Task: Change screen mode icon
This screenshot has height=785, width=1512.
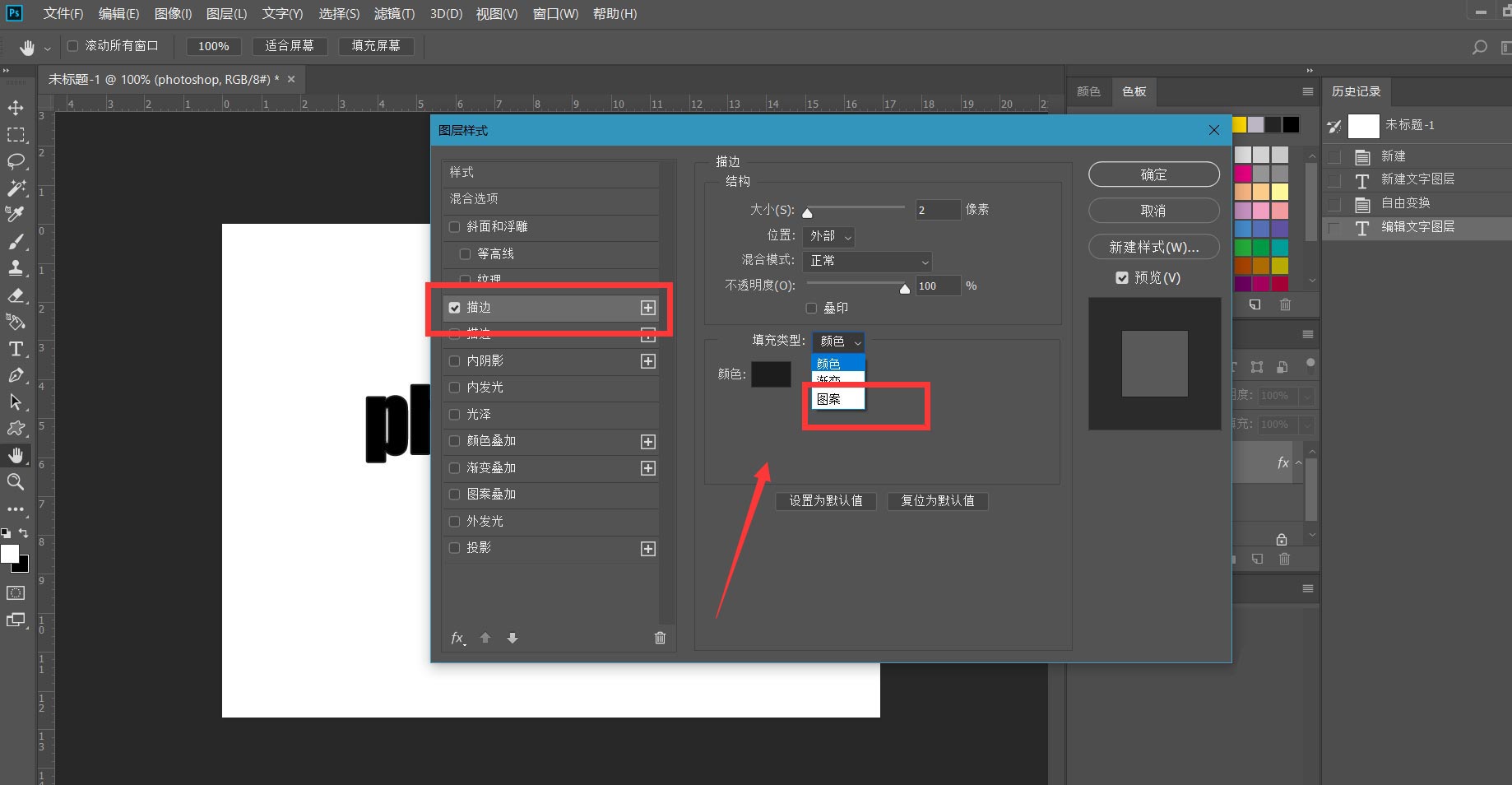Action: pyautogui.click(x=16, y=620)
